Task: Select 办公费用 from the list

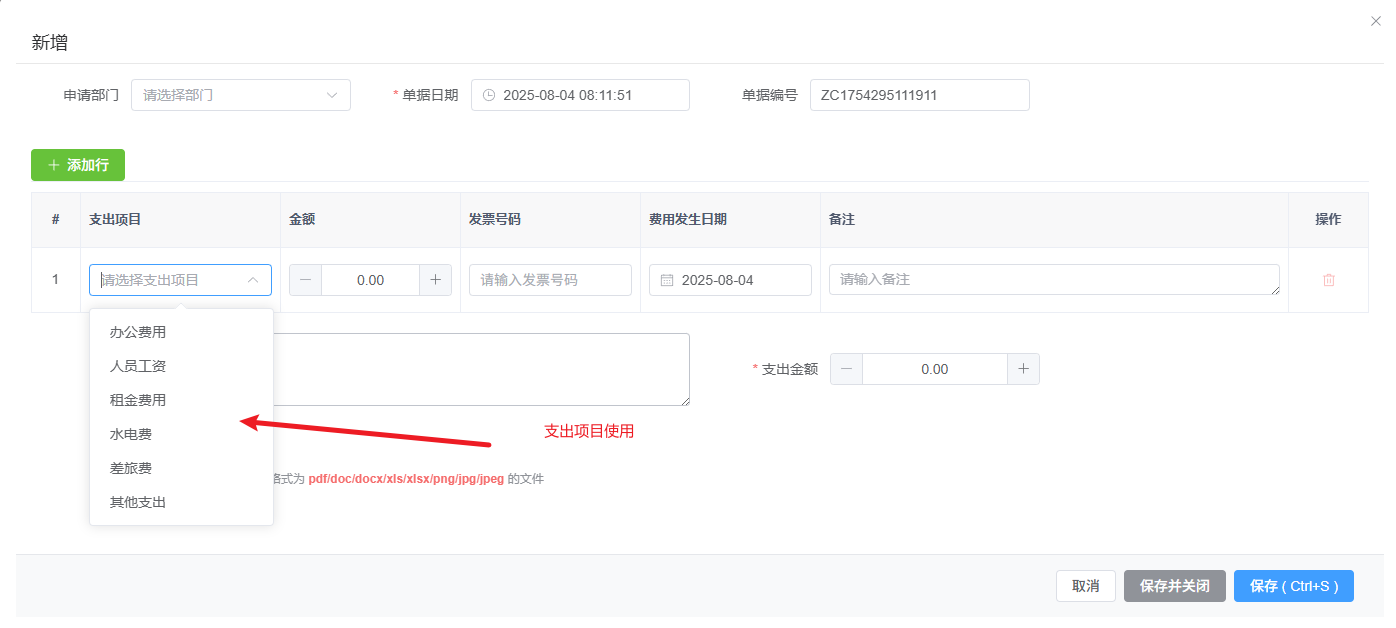Action: pos(138,332)
